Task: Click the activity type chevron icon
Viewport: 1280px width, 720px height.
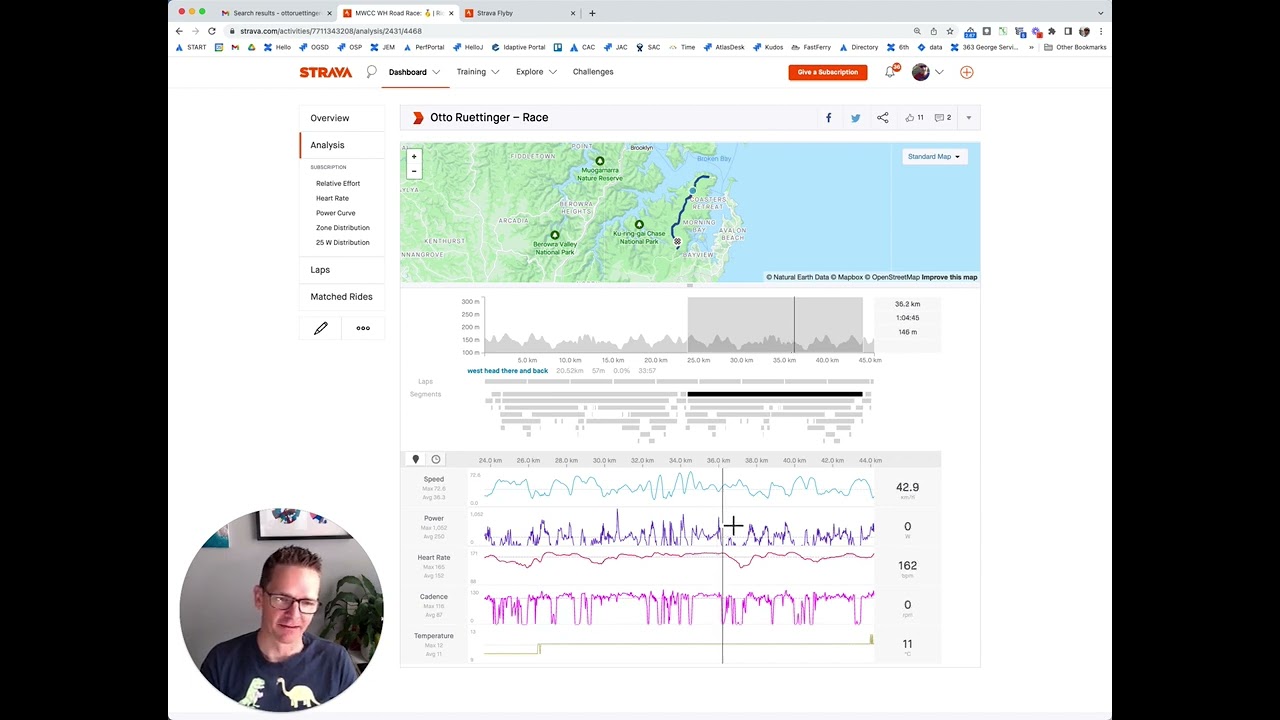Action: (x=418, y=118)
